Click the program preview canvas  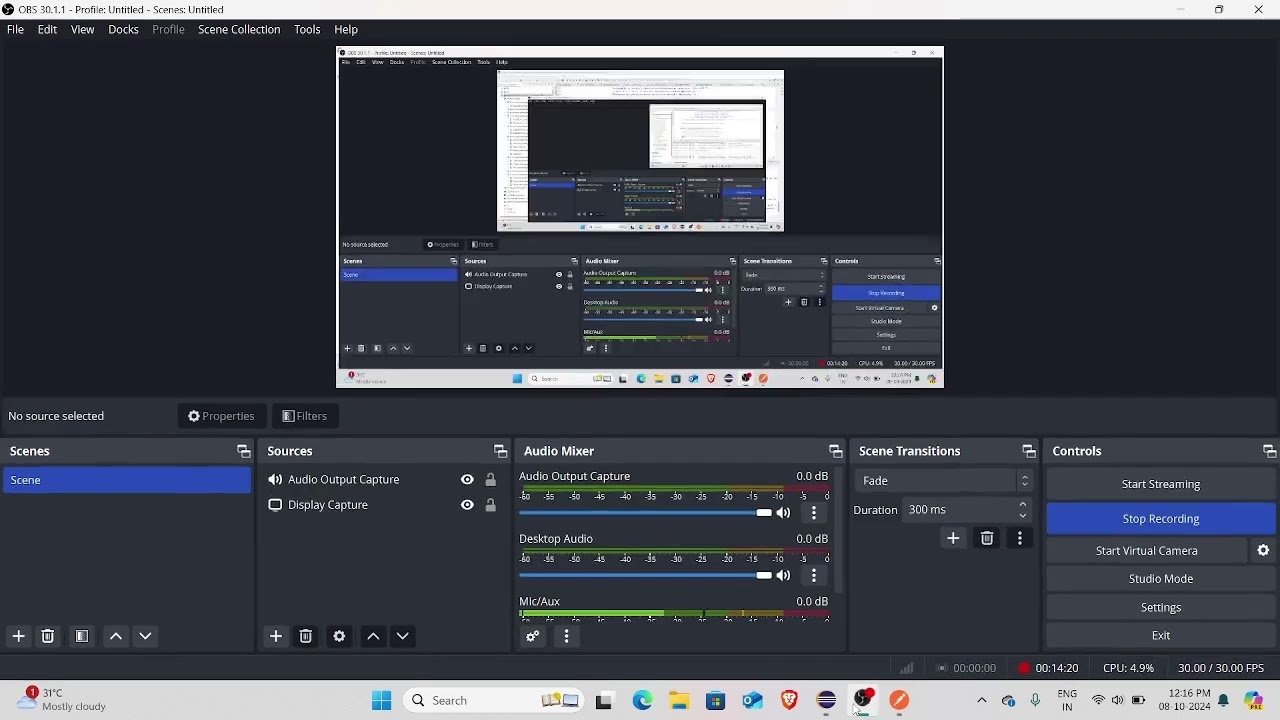pyautogui.click(x=640, y=217)
